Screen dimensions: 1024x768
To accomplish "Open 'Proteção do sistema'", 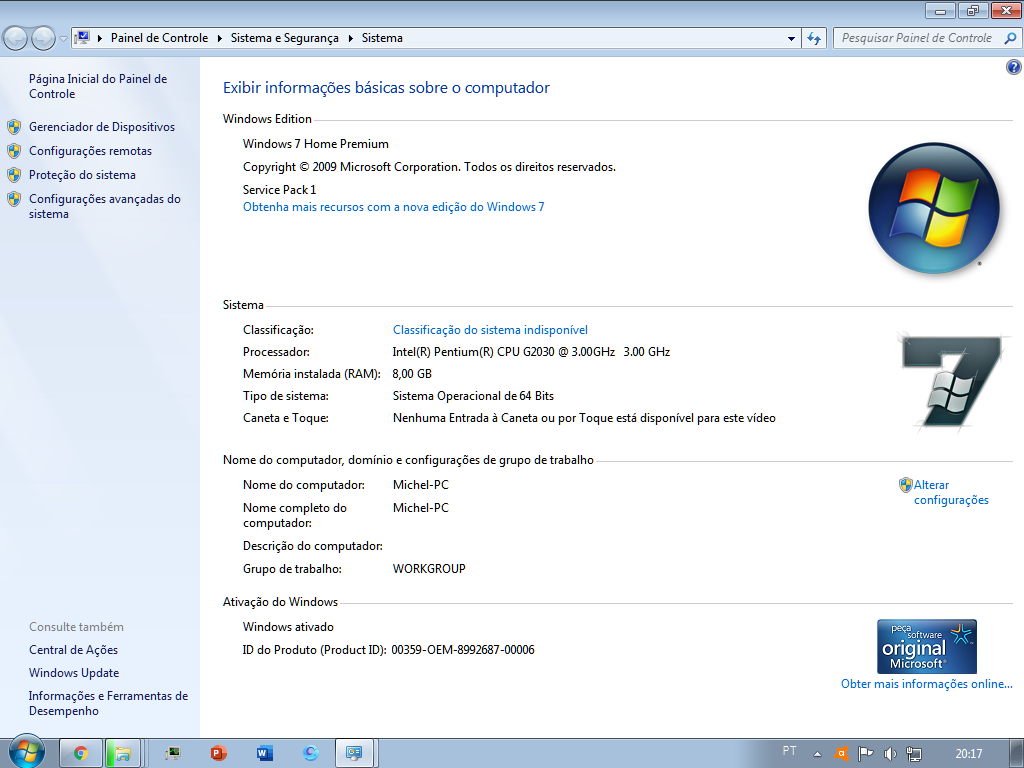I will pos(82,175).
